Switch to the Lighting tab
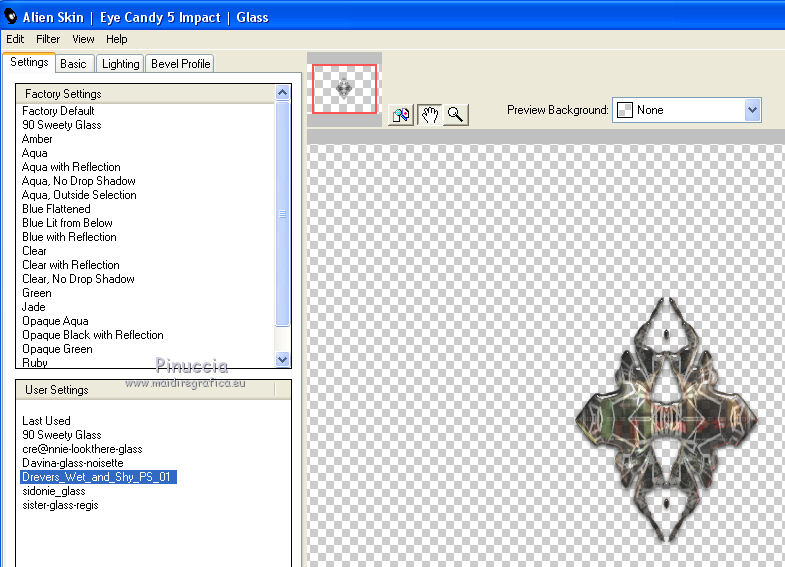The height and width of the screenshot is (567, 785). (x=121, y=64)
